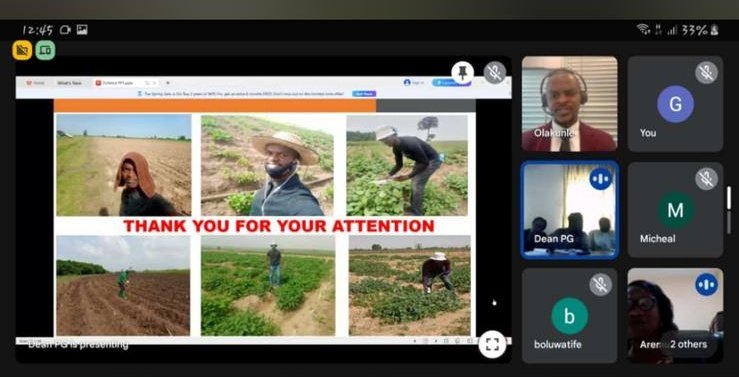Click the selfie photo with straw hat
Viewport: 739px width, 377px height.
tap(267, 165)
